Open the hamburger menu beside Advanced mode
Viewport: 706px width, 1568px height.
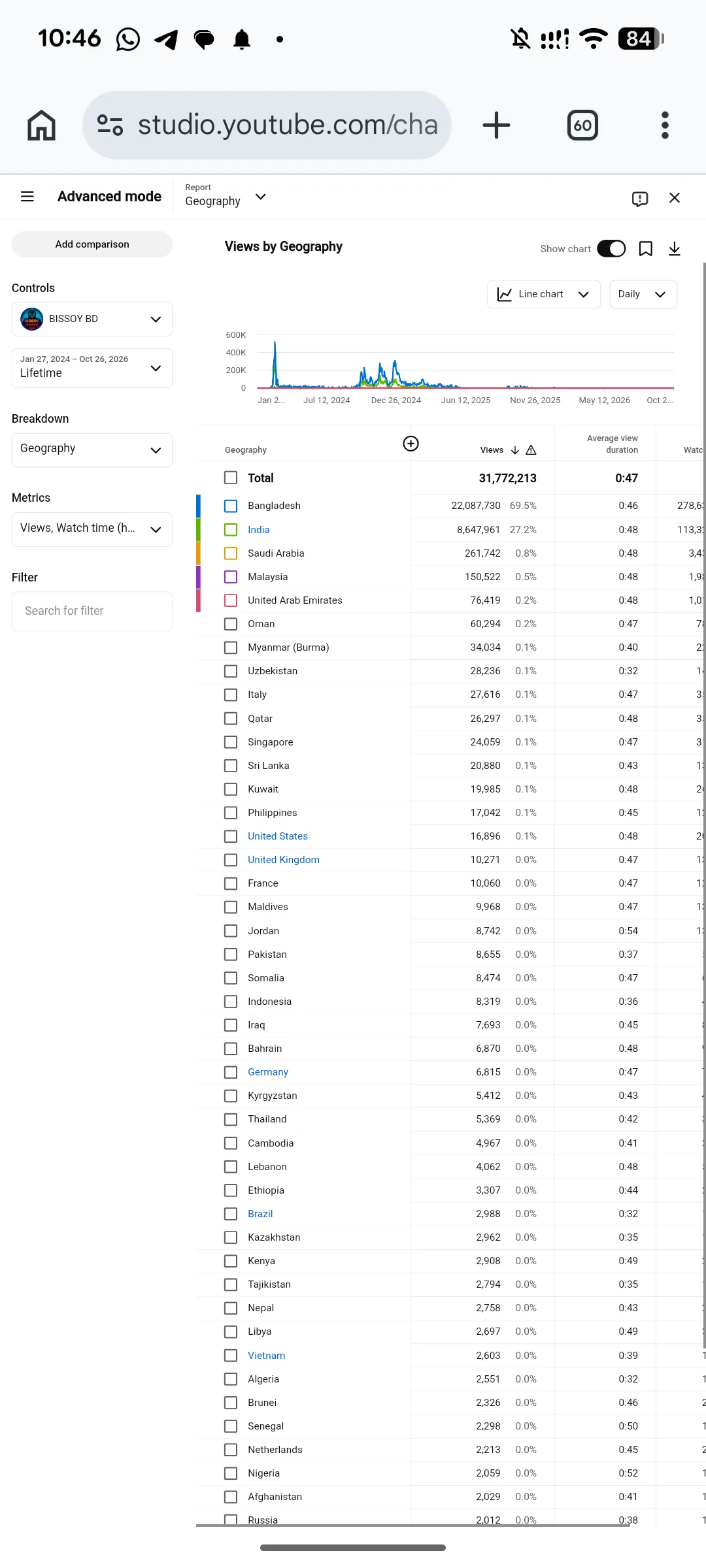[27, 197]
